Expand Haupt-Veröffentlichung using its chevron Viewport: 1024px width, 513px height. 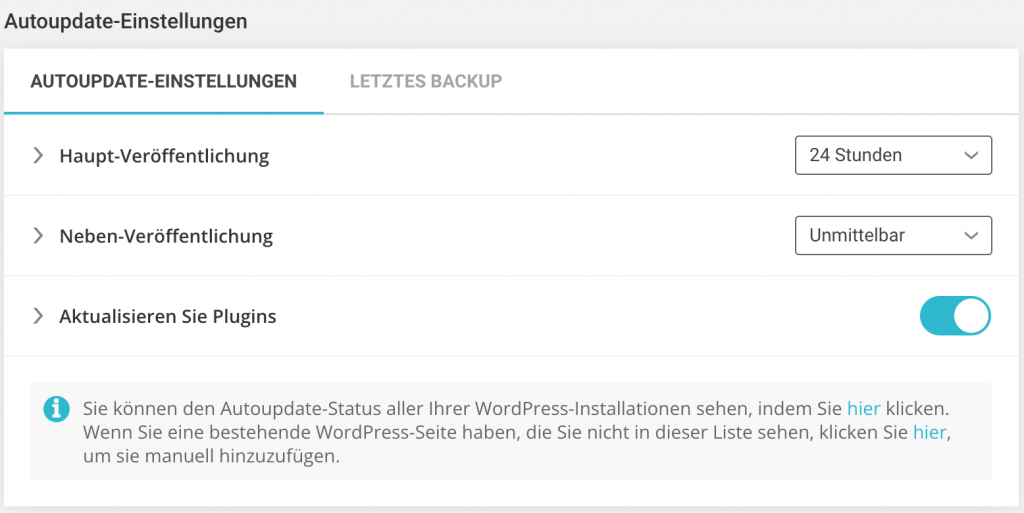38,155
